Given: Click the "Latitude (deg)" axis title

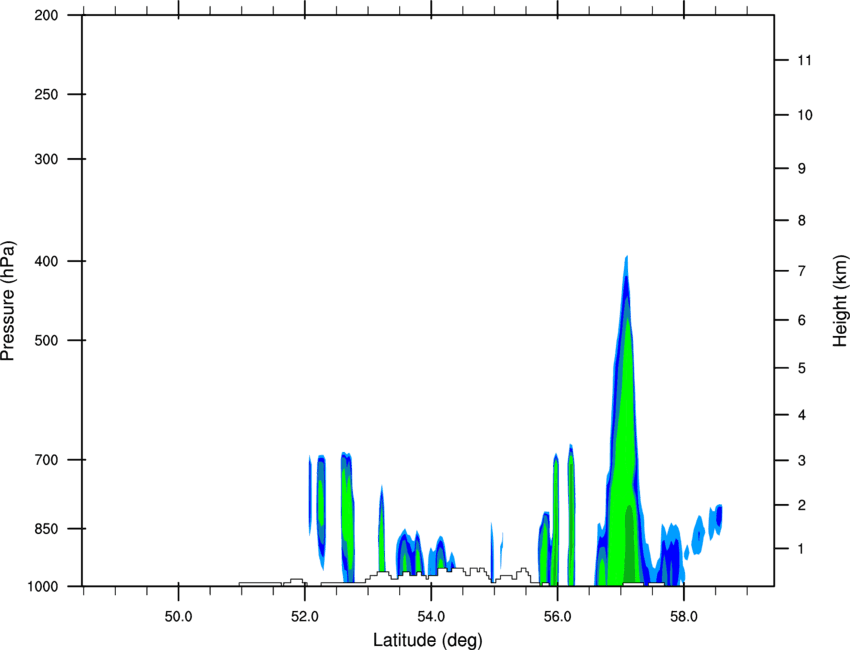Looking at the screenshot, I should 428,640.
